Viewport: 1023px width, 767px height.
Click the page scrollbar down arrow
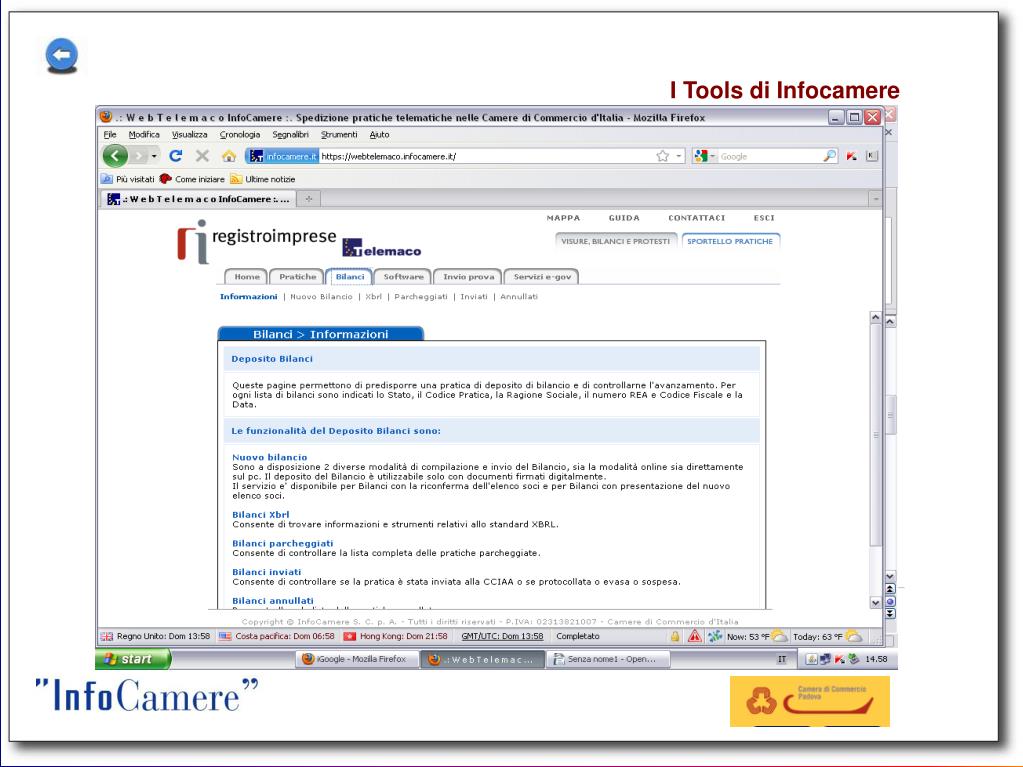click(x=876, y=603)
